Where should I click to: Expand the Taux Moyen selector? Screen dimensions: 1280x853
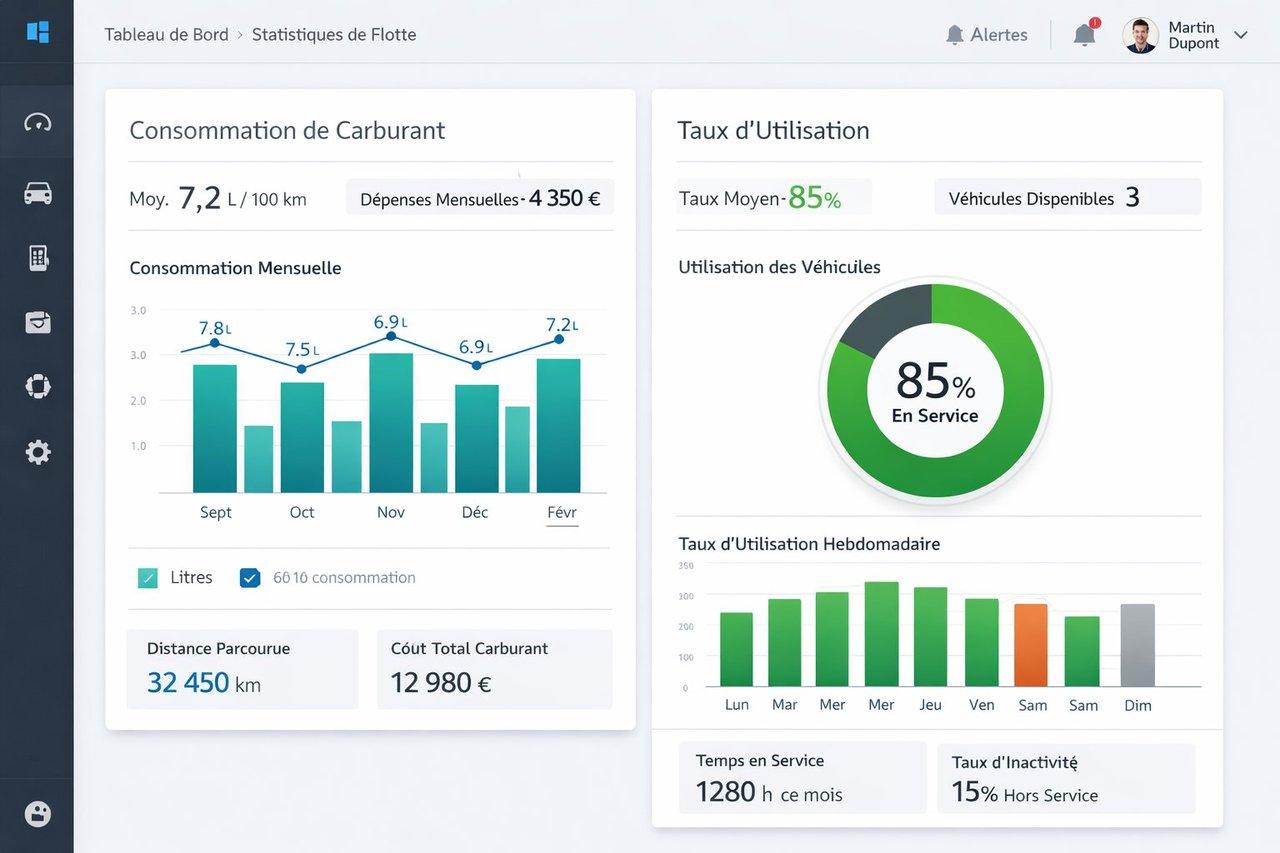(773, 197)
